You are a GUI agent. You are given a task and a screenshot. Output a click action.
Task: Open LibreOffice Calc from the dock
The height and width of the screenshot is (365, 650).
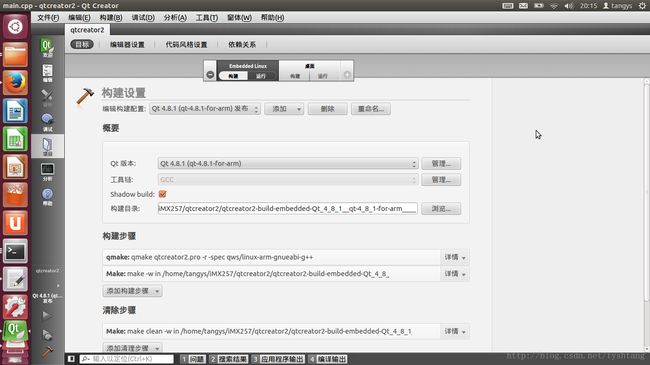click(x=15, y=139)
